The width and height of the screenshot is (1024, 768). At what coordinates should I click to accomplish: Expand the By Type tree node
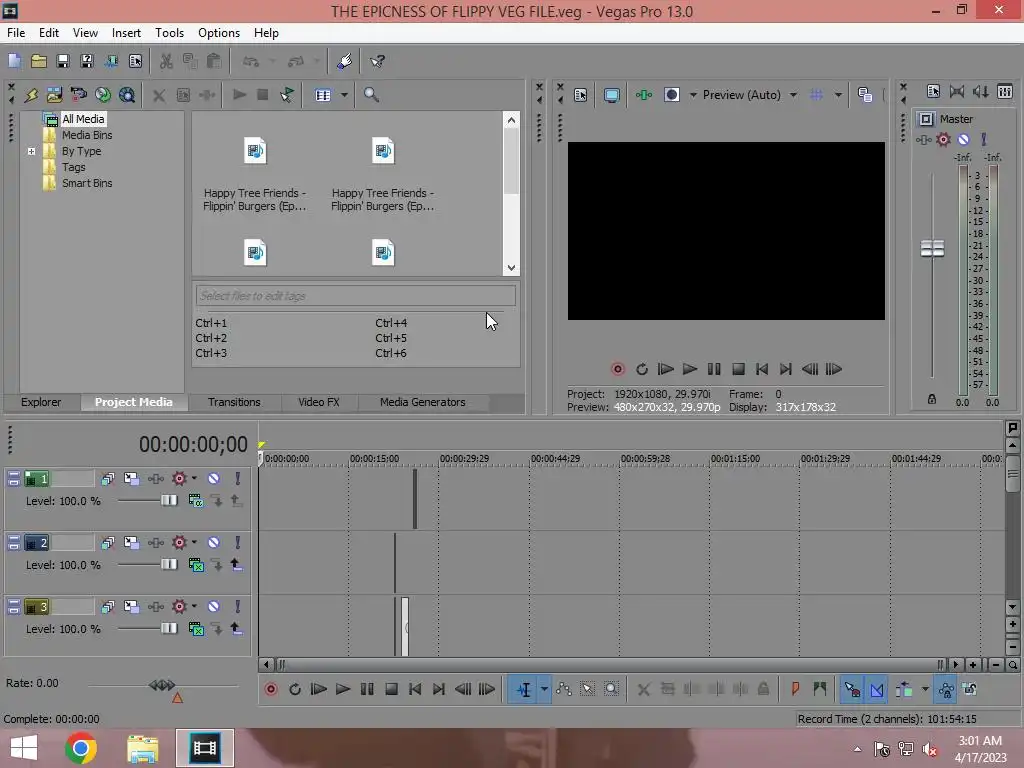[31, 151]
